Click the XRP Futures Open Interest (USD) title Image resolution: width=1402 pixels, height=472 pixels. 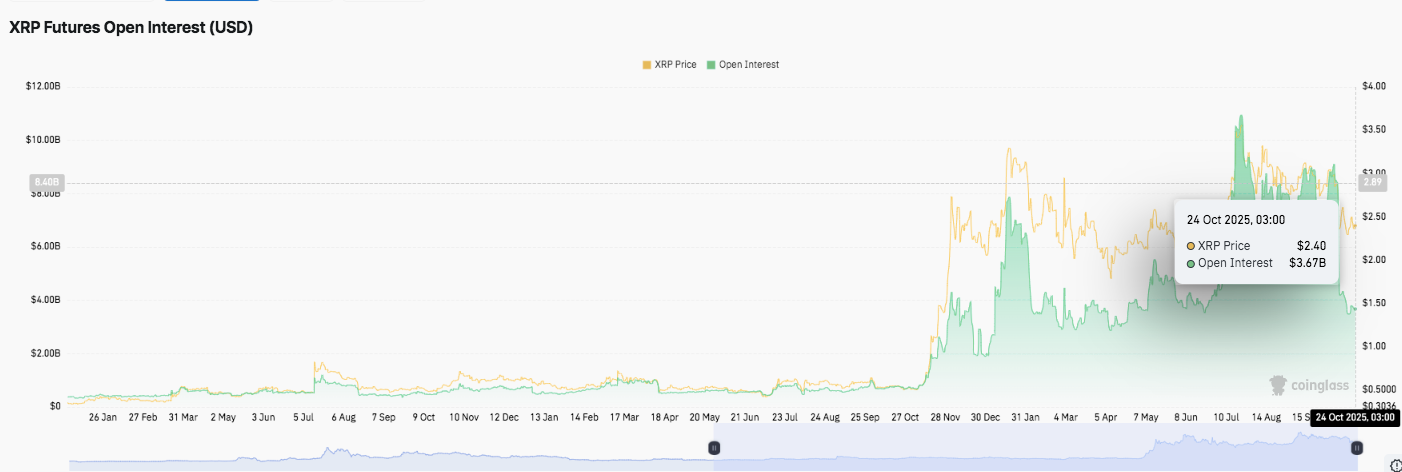pos(131,29)
